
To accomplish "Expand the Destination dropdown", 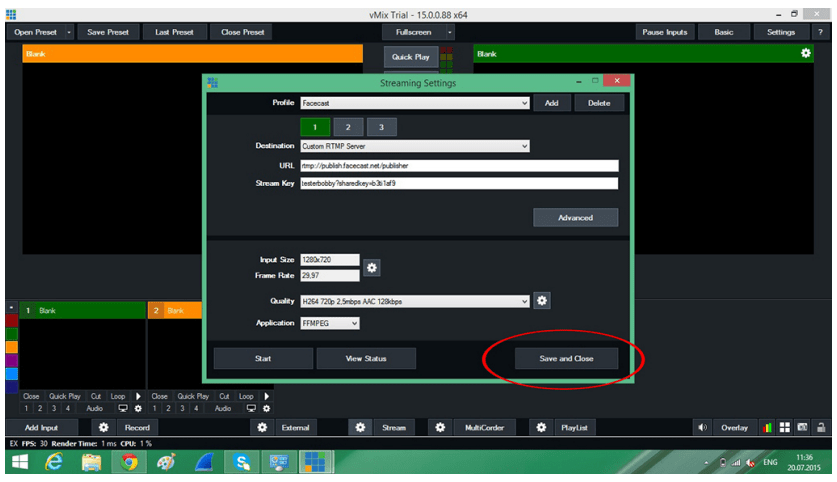I will tap(524, 146).
